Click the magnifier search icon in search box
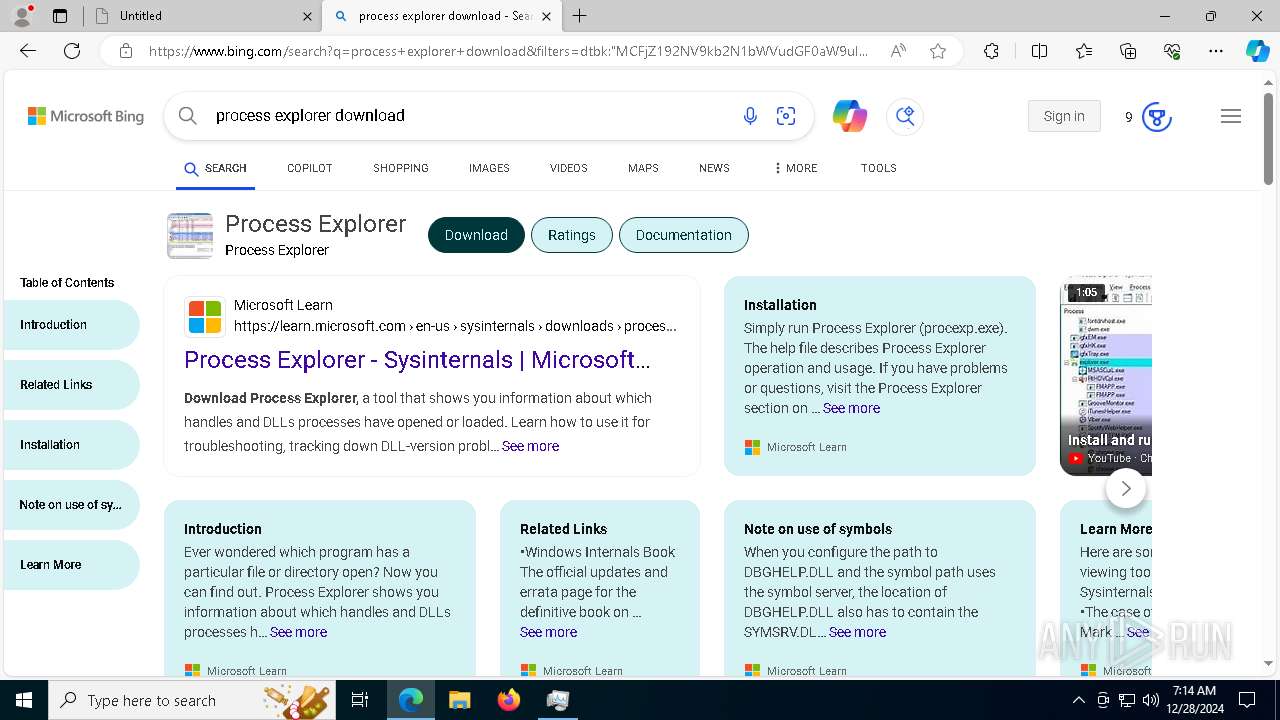 pos(188,116)
